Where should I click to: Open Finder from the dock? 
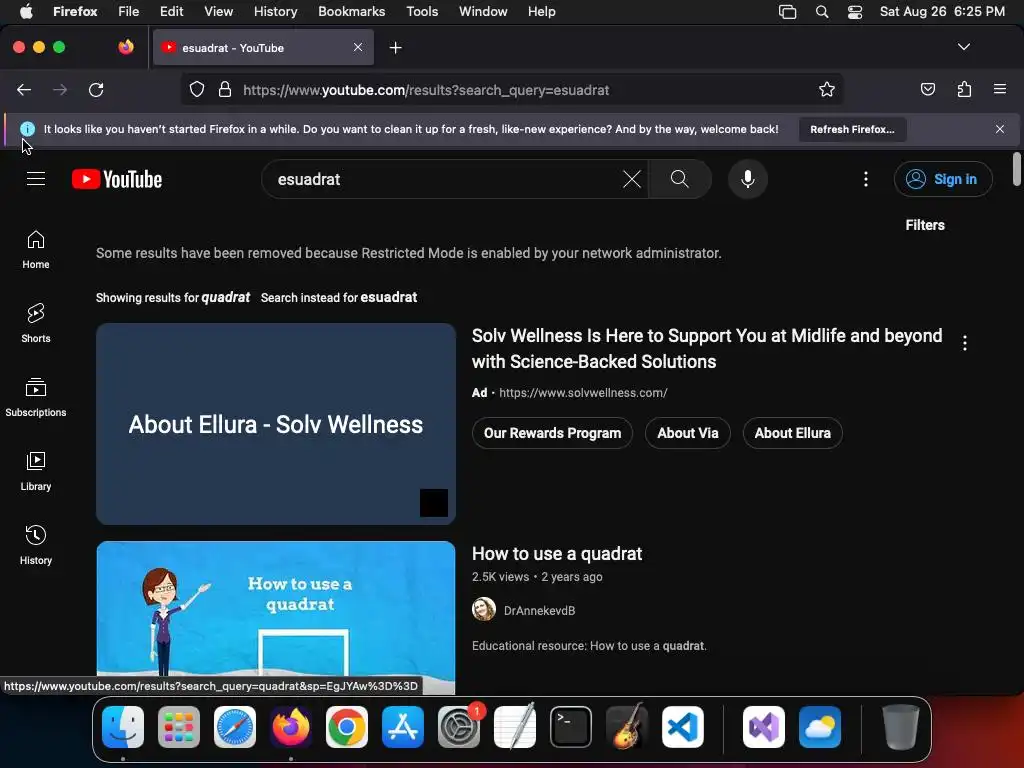click(x=123, y=727)
